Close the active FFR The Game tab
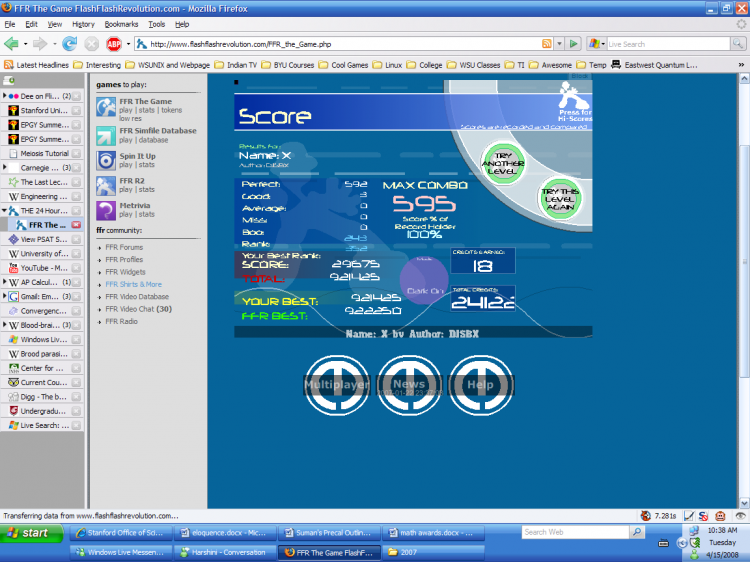The width and height of the screenshot is (750, 562). pyautogui.click(x=76, y=225)
